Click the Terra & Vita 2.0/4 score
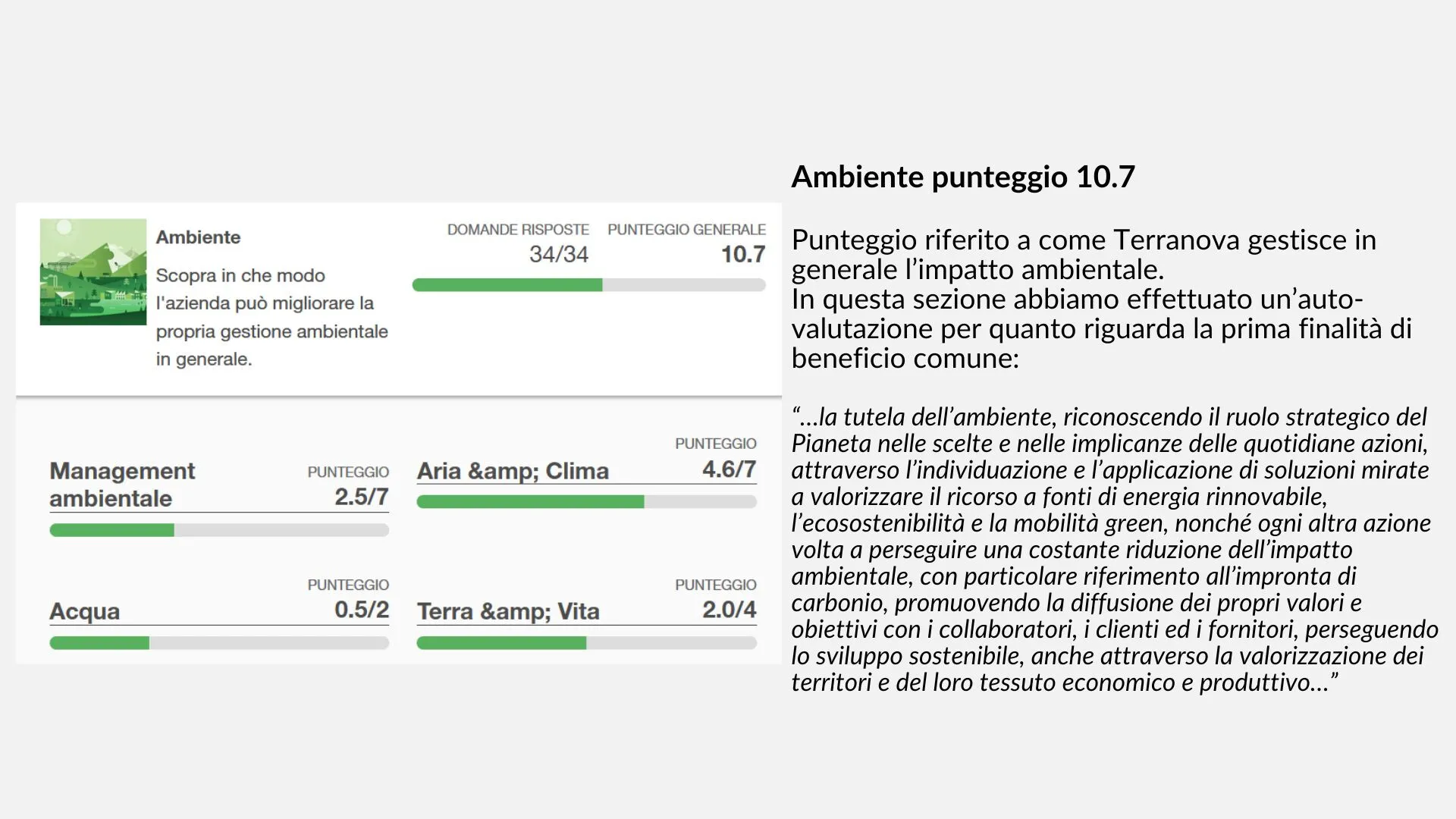Screen dimensions: 1456x819 tap(729, 610)
